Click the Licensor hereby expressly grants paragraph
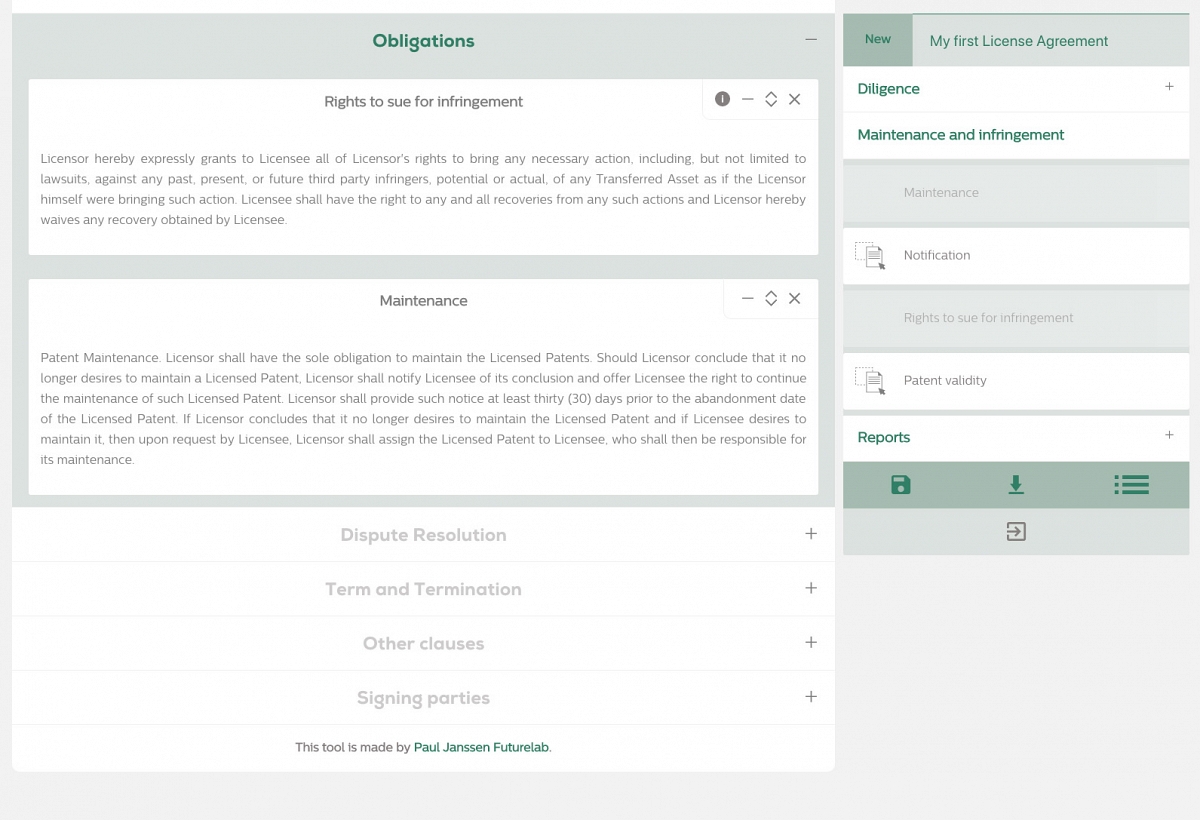This screenshot has width=1200, height=820. [423, 189]
